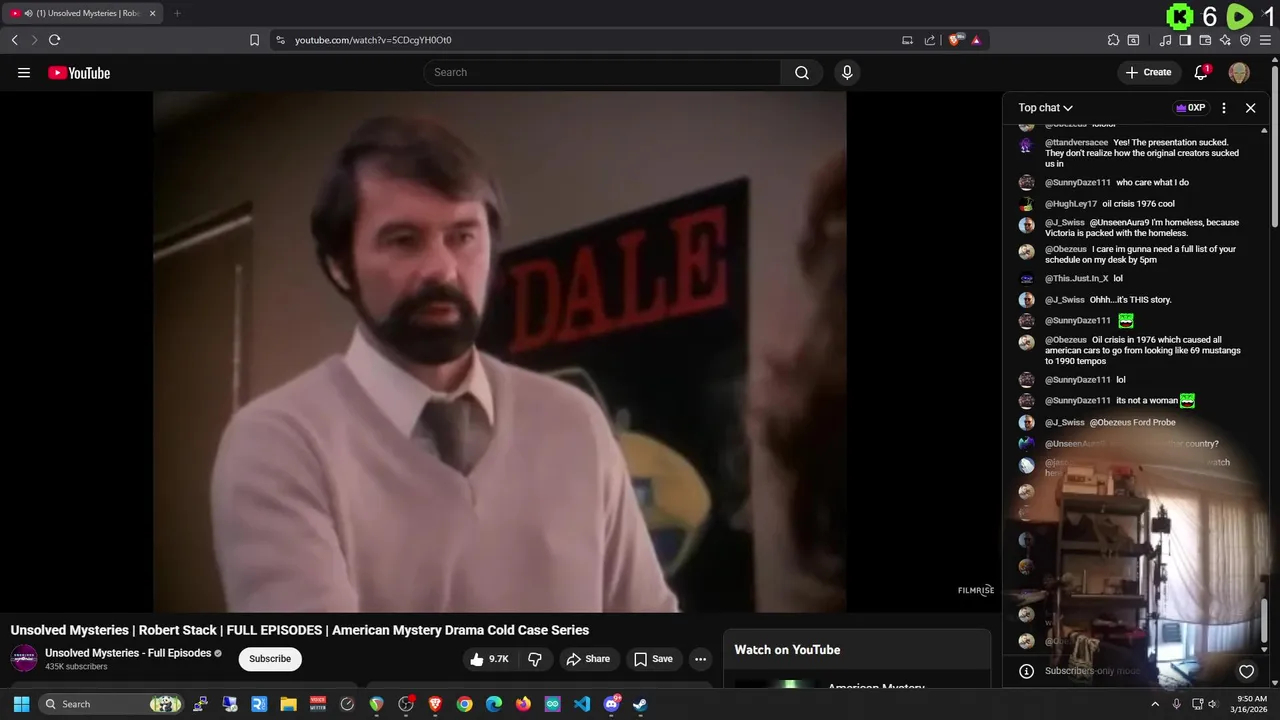Open site settings icon beside the URL
1280x720 pixels.
280,40
